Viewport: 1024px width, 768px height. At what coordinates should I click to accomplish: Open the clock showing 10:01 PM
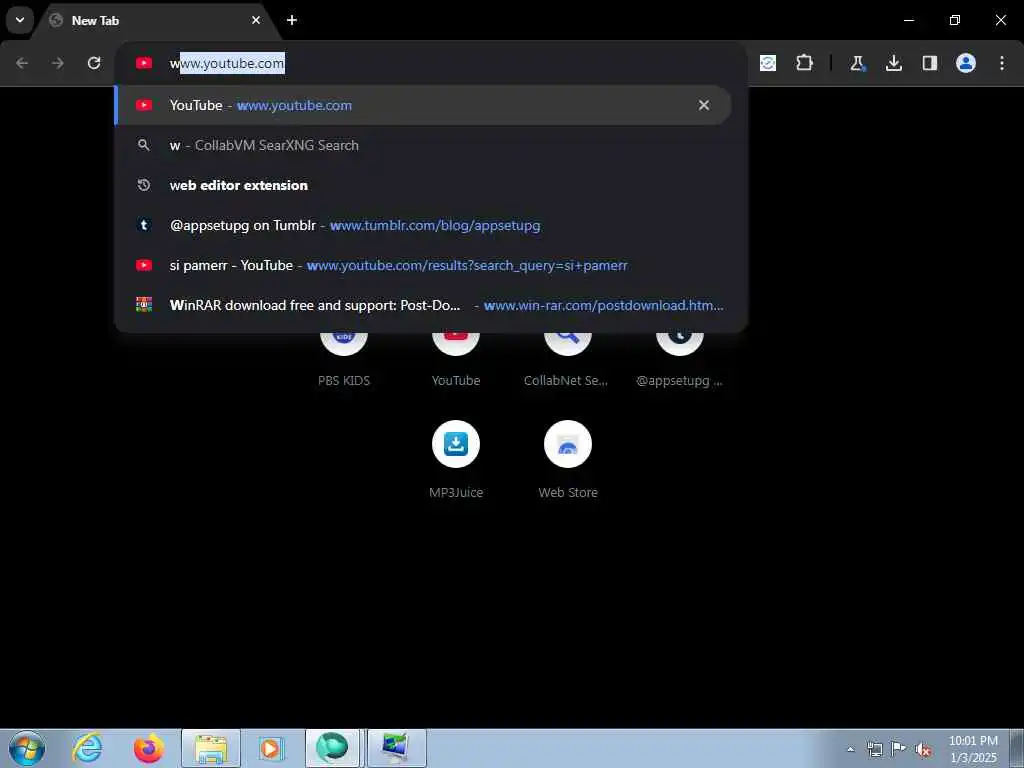[973, 749]
